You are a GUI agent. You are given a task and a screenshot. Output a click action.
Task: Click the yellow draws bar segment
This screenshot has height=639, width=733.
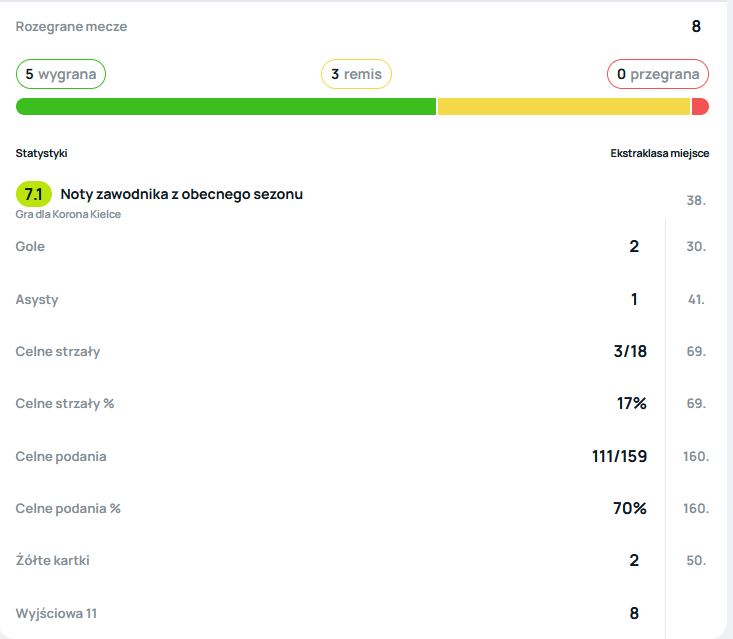(x=563, y=107)
